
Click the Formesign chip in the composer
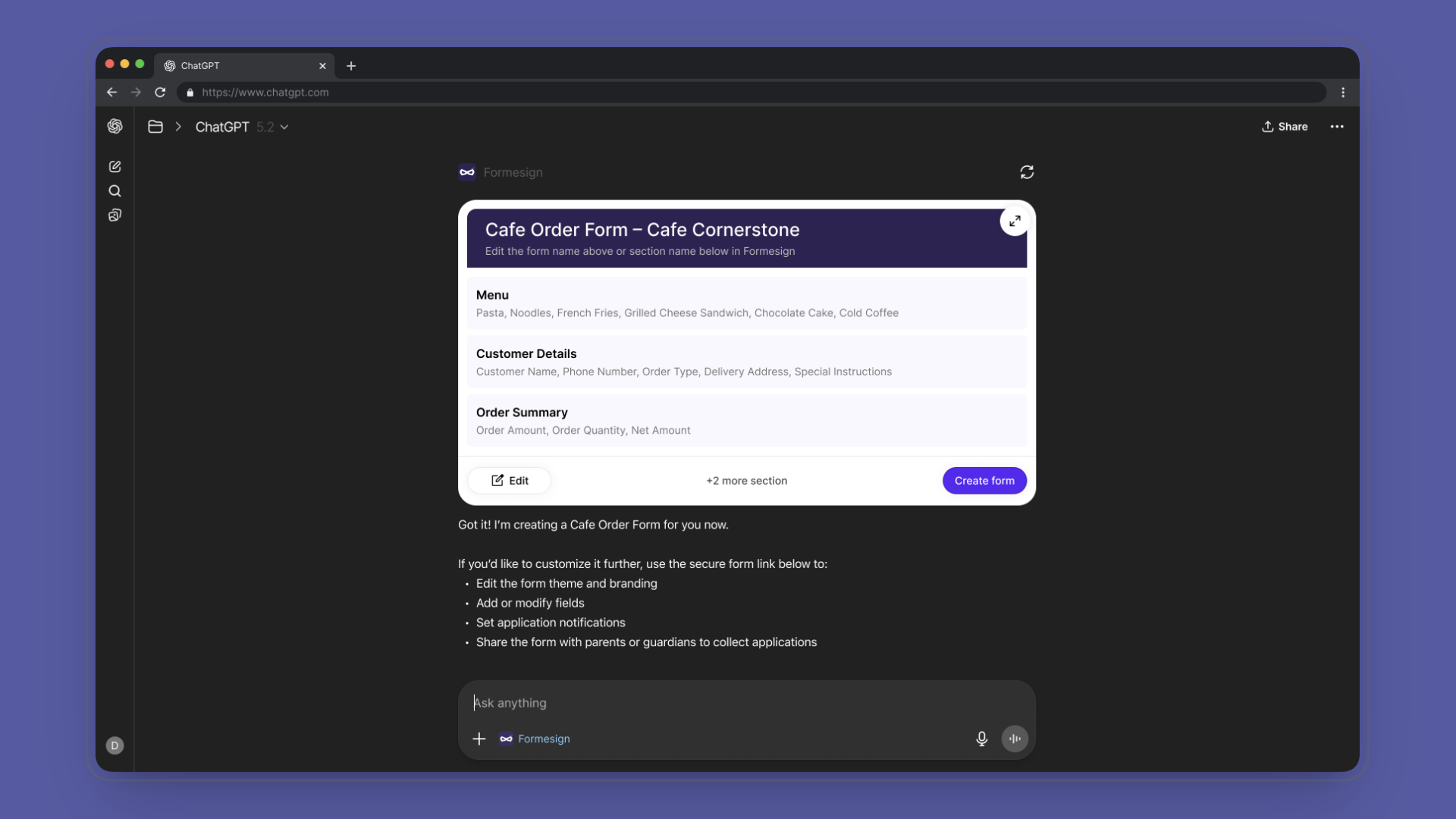pos(535,739)
